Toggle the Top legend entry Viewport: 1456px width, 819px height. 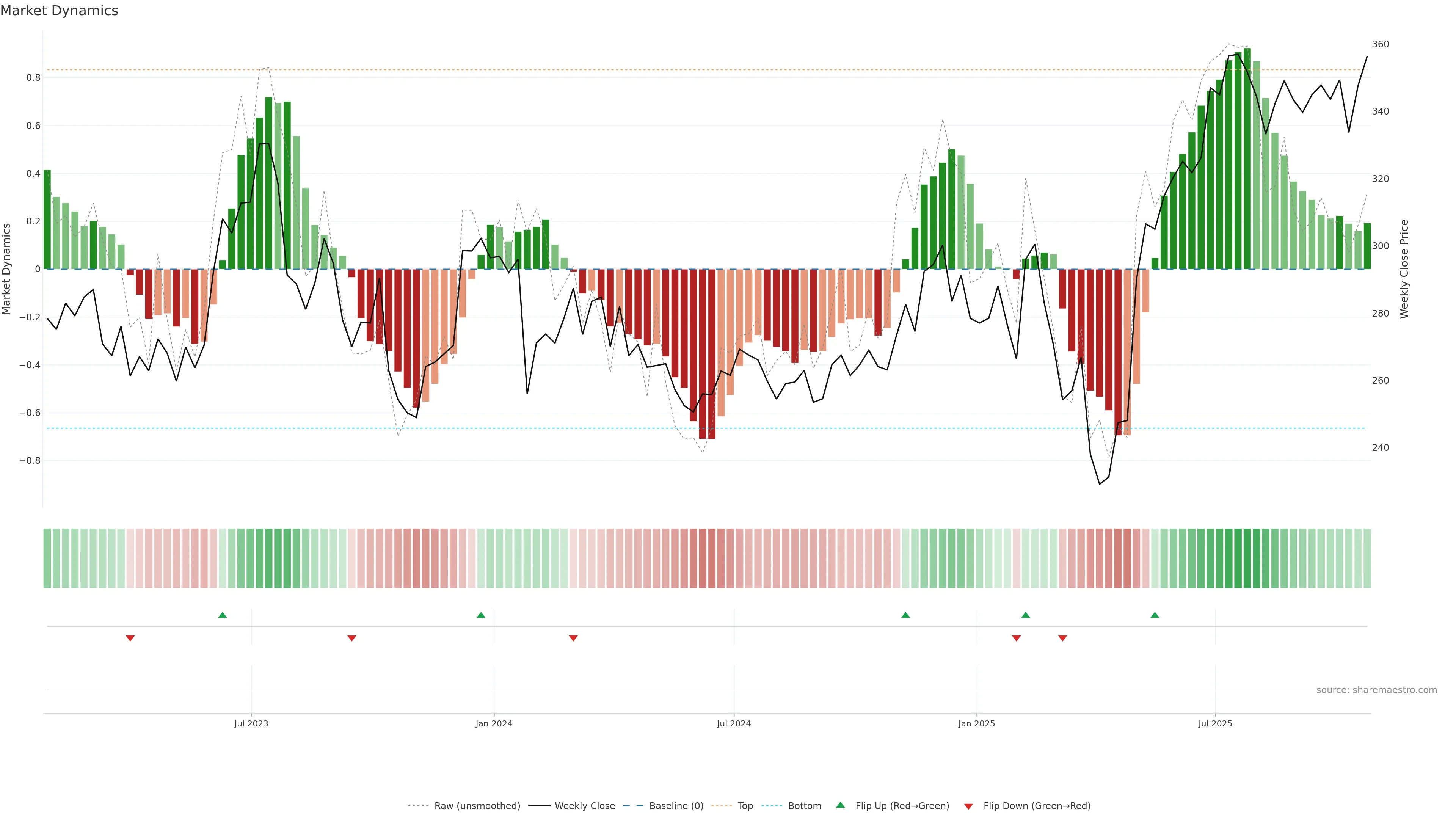point(745,806)
